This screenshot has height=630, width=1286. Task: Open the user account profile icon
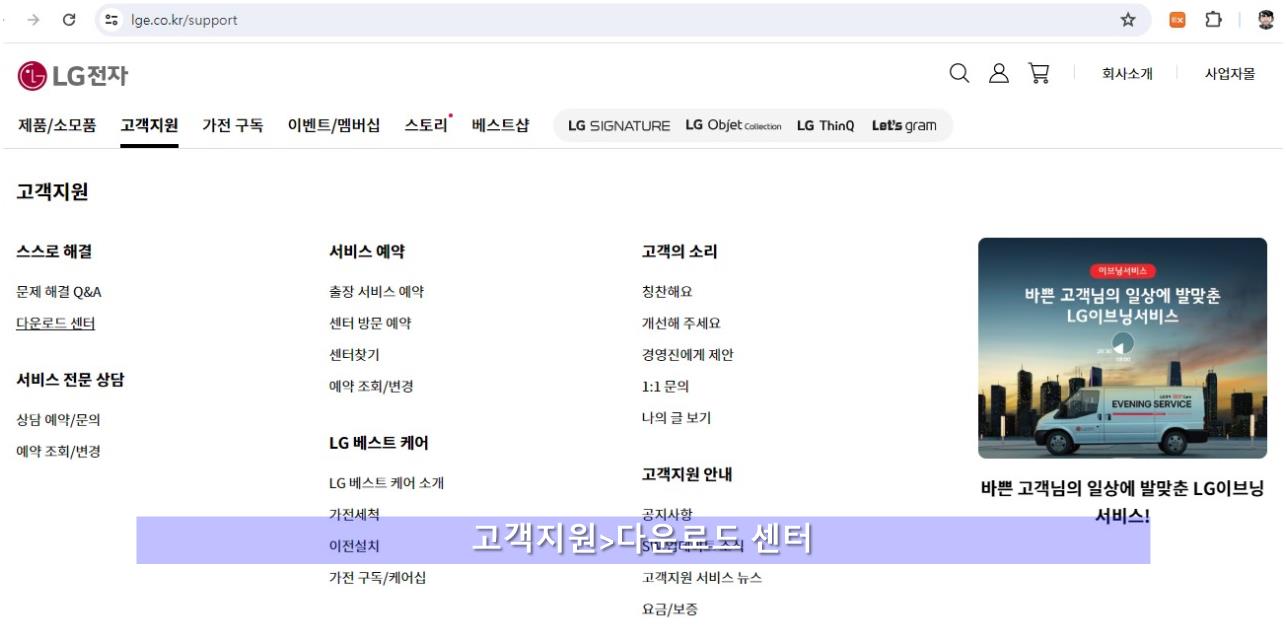pos(998,73)
